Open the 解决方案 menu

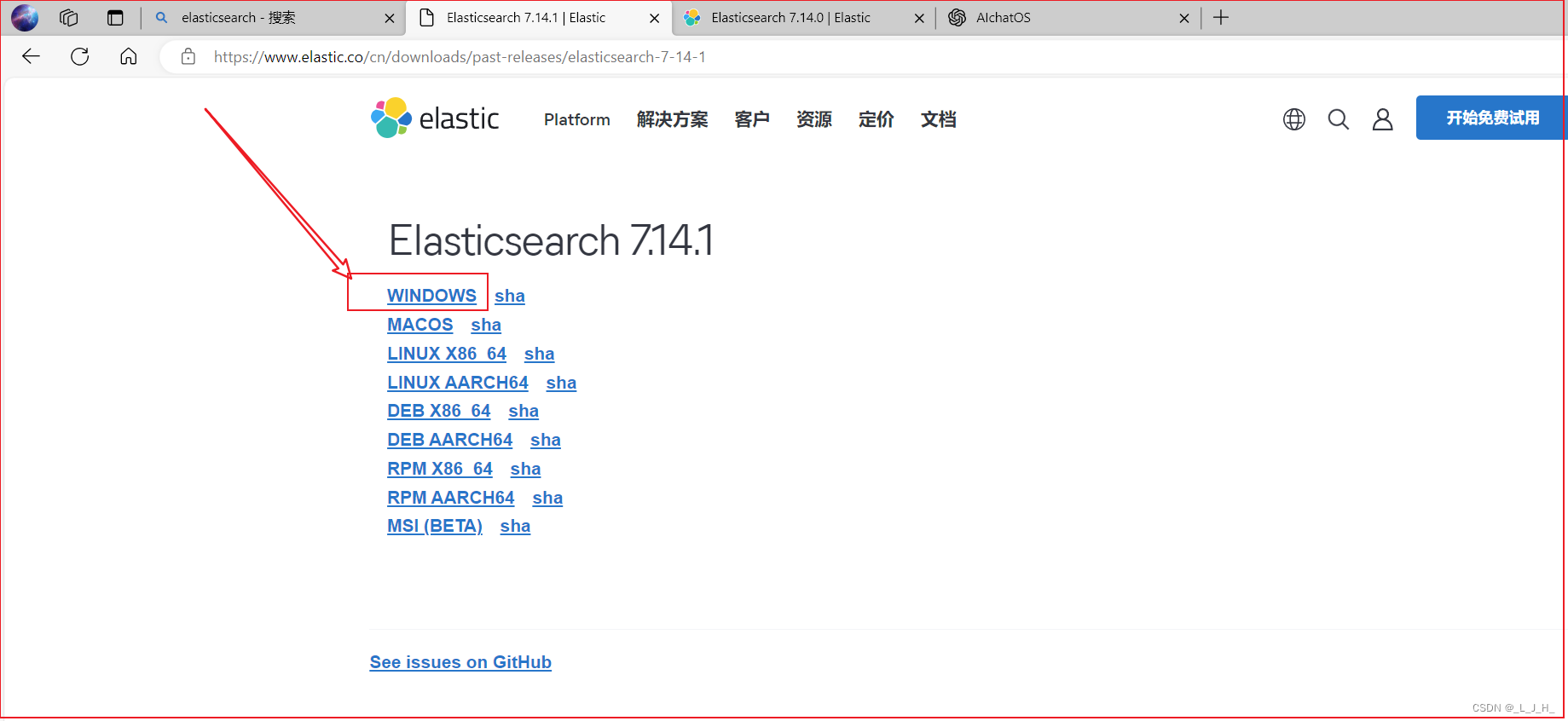[x=672, y=119]
